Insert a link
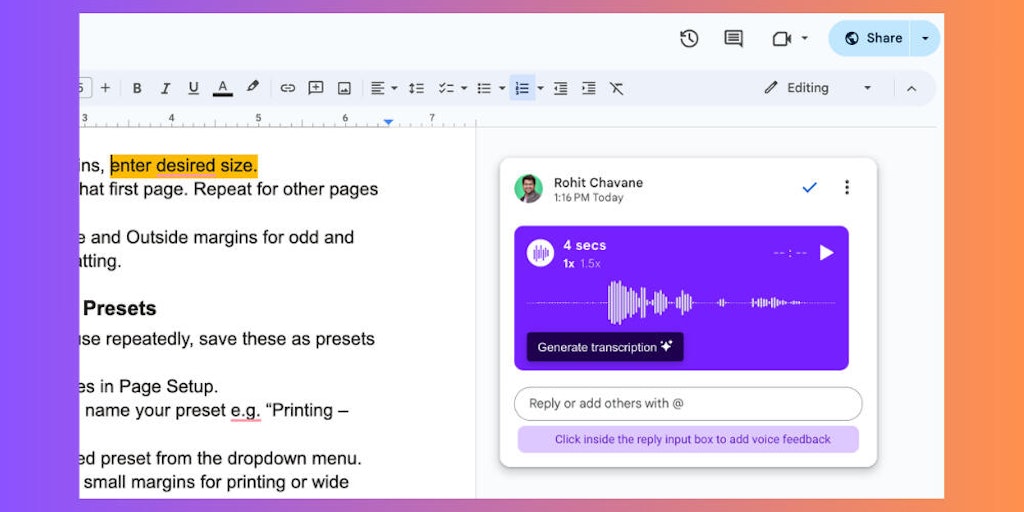This screenshot has height=512, width=1024. point(287,88)
